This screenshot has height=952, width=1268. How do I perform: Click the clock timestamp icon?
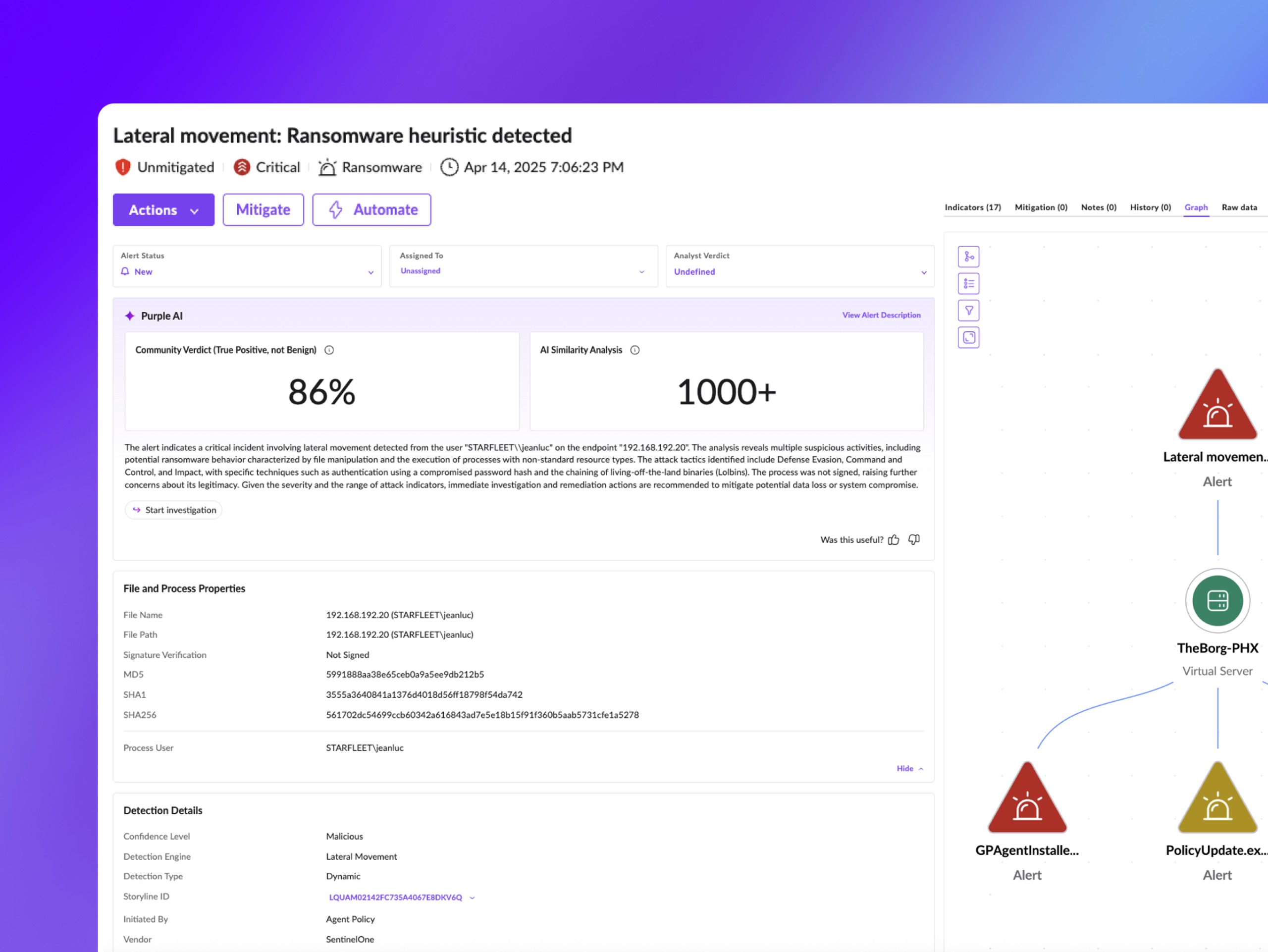[449, 167]
